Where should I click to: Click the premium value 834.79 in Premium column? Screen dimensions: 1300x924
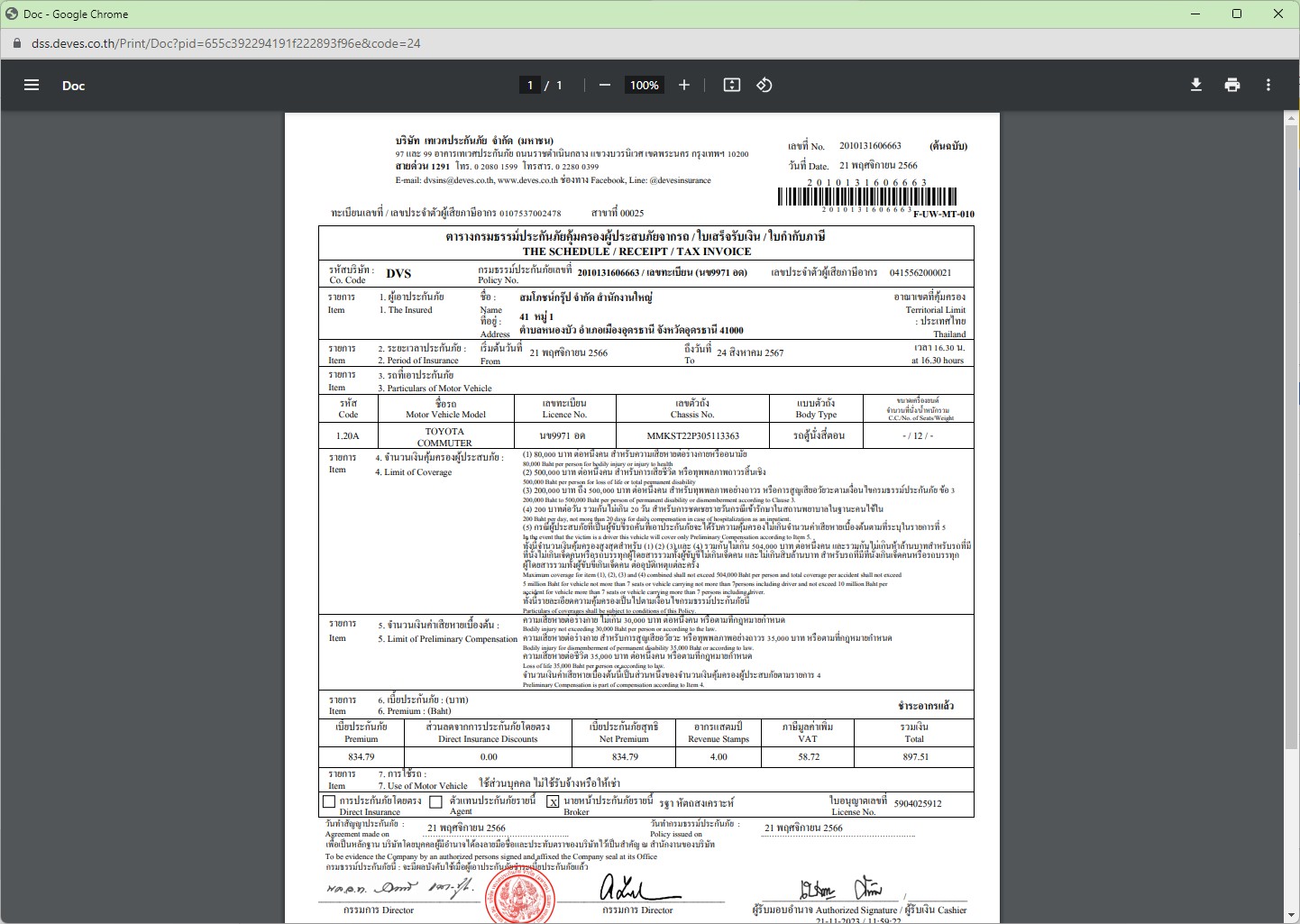pos(361,756)
